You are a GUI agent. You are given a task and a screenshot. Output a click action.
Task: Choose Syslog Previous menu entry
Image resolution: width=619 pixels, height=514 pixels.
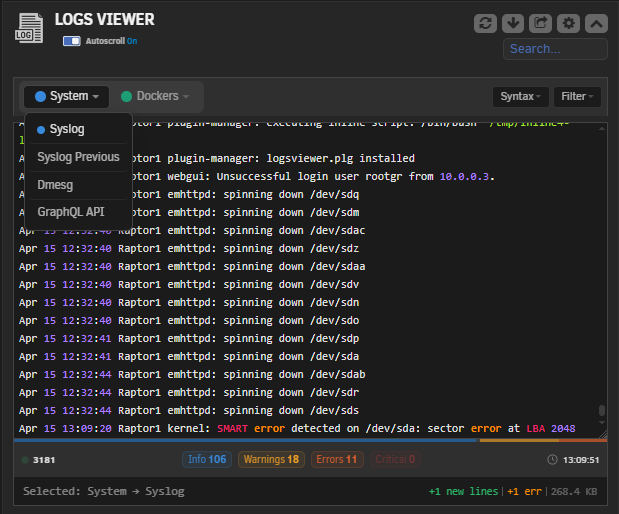tap(78, 157)
